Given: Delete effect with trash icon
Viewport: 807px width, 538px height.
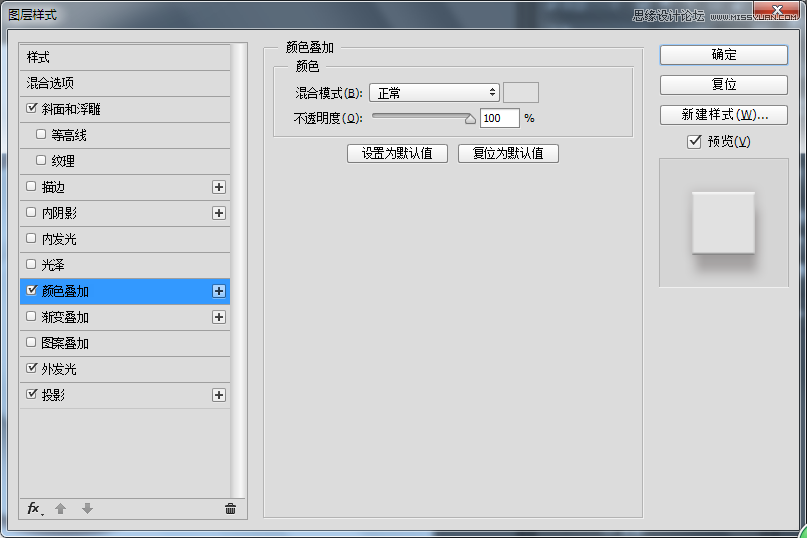Looking at the screenshot, I should pyautogui.click(x=231, y=509).
